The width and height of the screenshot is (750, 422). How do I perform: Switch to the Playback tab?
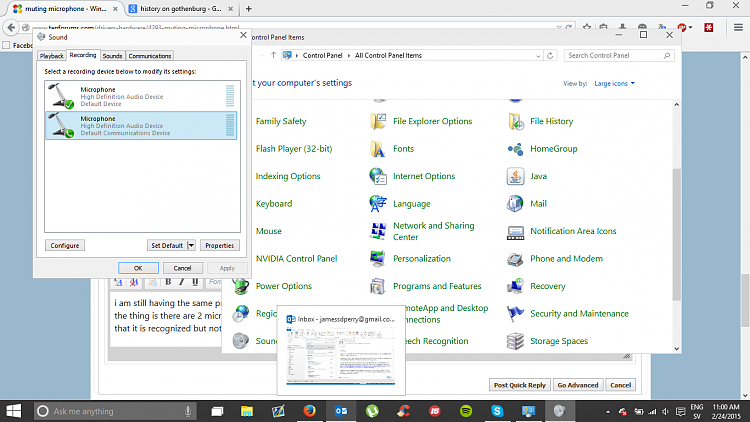[x=52, y=56]
